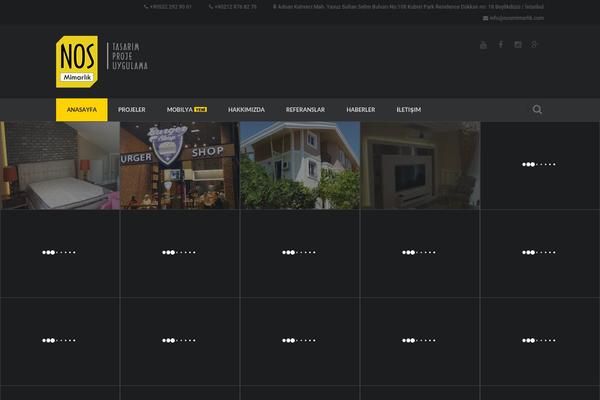600x400 pixels.
Task: Open the Google Plus social icon
Action: coord(534,44)
